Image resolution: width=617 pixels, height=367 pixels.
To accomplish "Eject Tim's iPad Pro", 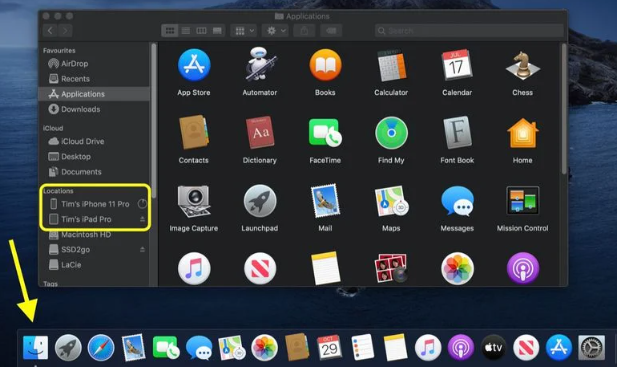I will [x=142, y=219].
